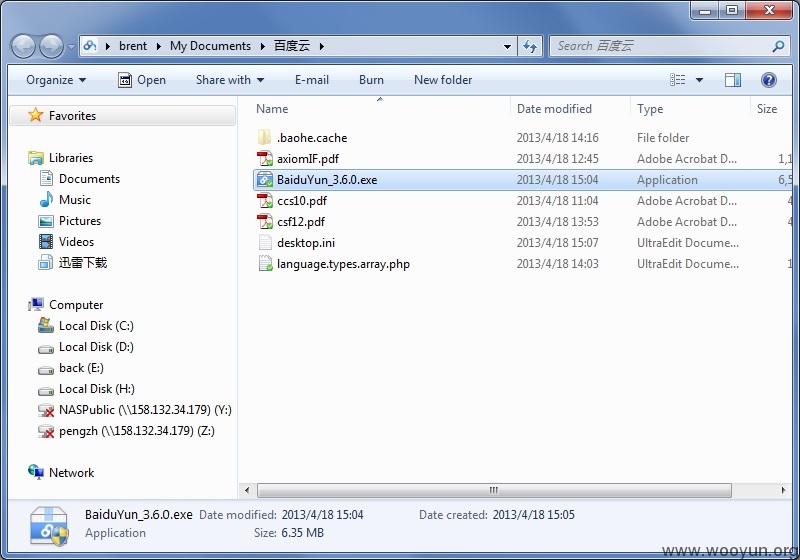Click the ccs10.pdf file name
800x560 pixels.
click(x=302, y=201)
